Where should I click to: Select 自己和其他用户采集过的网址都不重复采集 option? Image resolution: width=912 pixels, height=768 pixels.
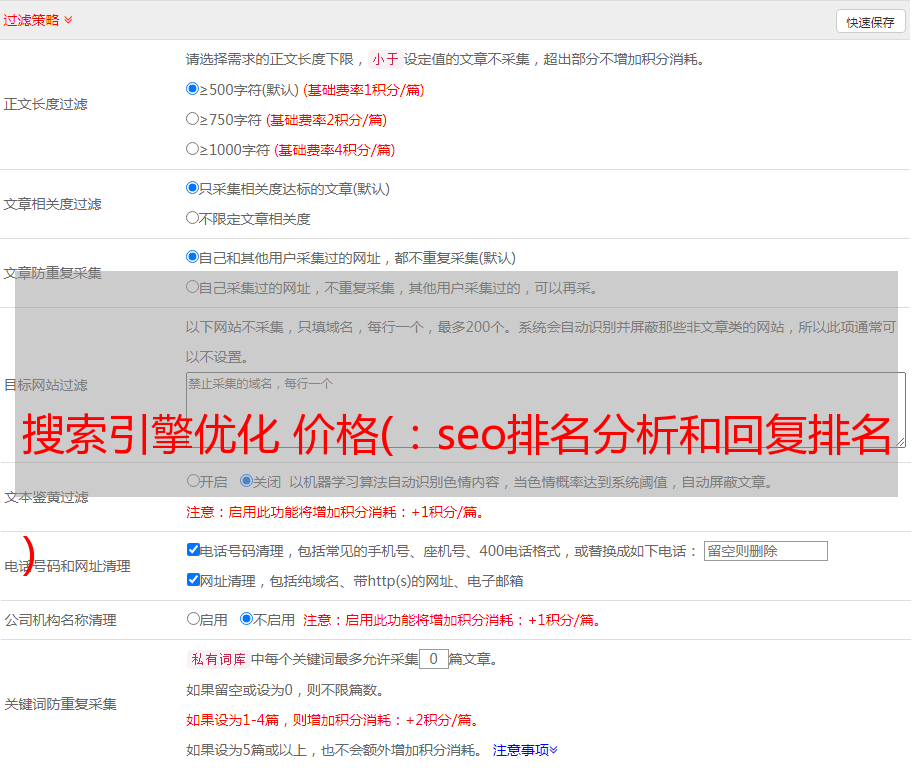coord(193,257)
